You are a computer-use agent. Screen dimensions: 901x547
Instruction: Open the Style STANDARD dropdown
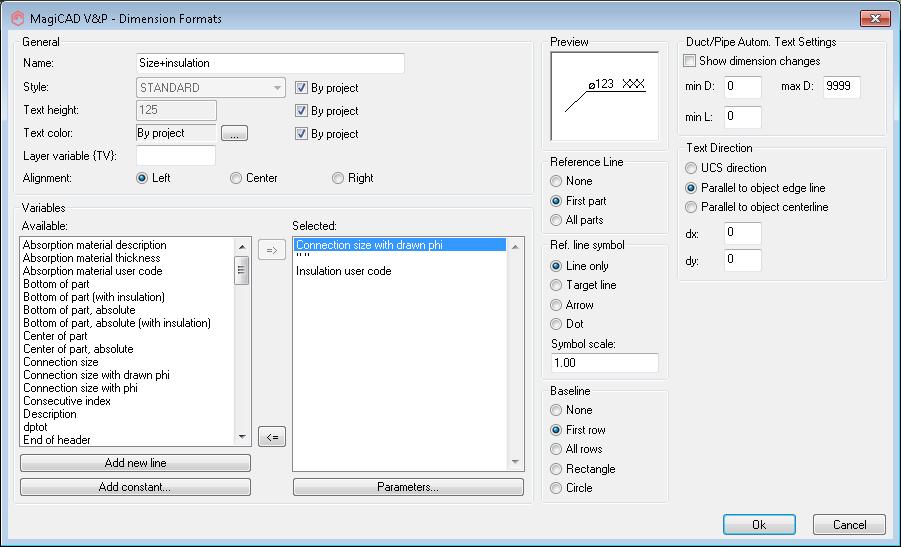(211, 87)
